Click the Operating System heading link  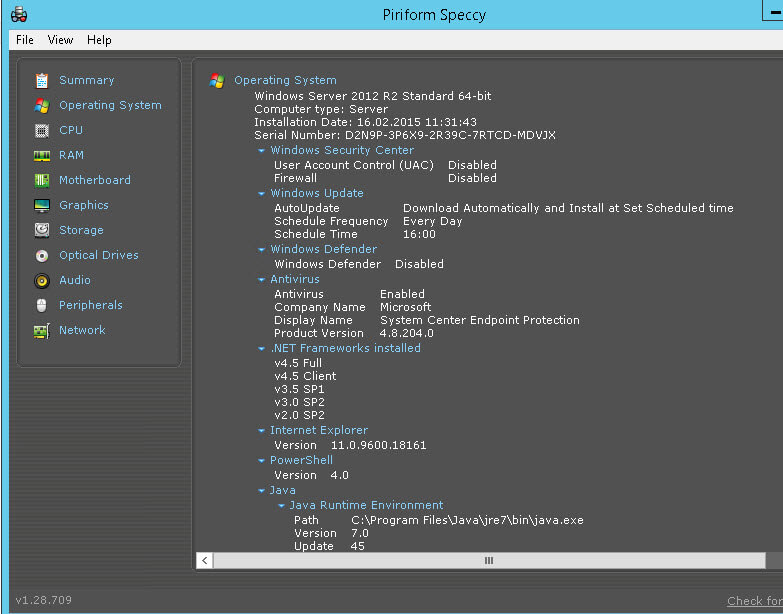click(285, 80)
